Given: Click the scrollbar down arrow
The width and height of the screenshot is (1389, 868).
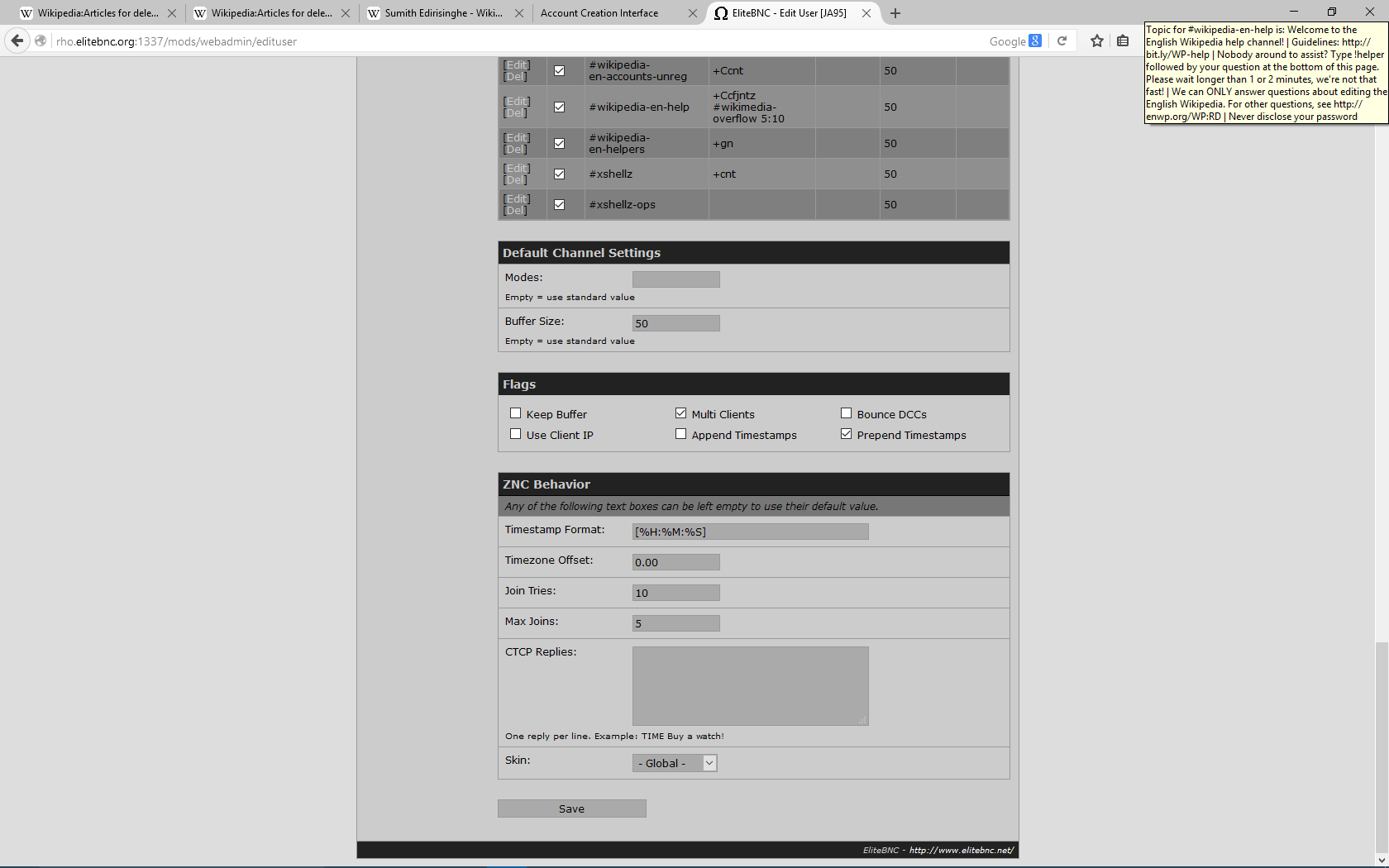Looking at the screenshot, I should click(1382, 861).
